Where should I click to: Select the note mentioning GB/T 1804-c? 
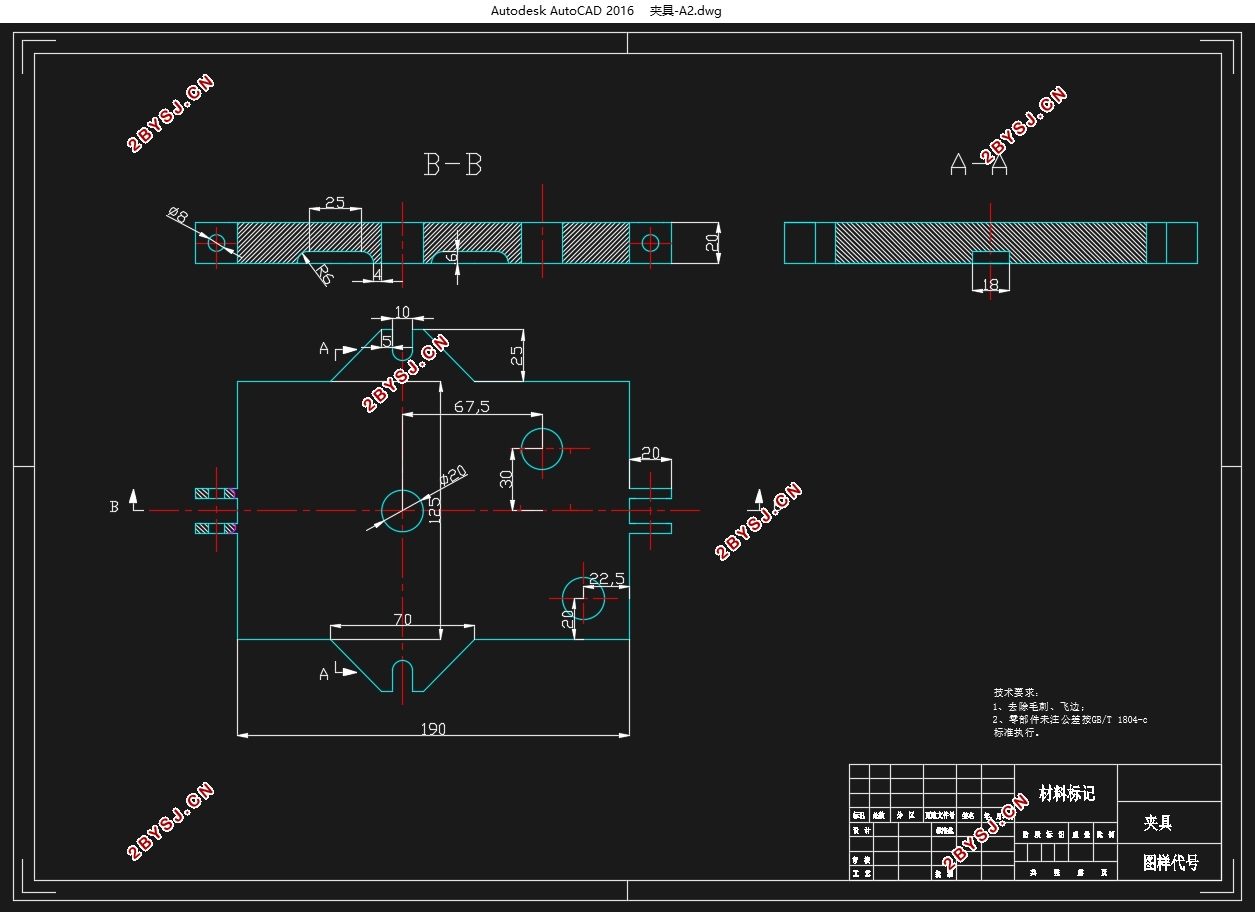pyautogui.click(x=1069, y=719)
